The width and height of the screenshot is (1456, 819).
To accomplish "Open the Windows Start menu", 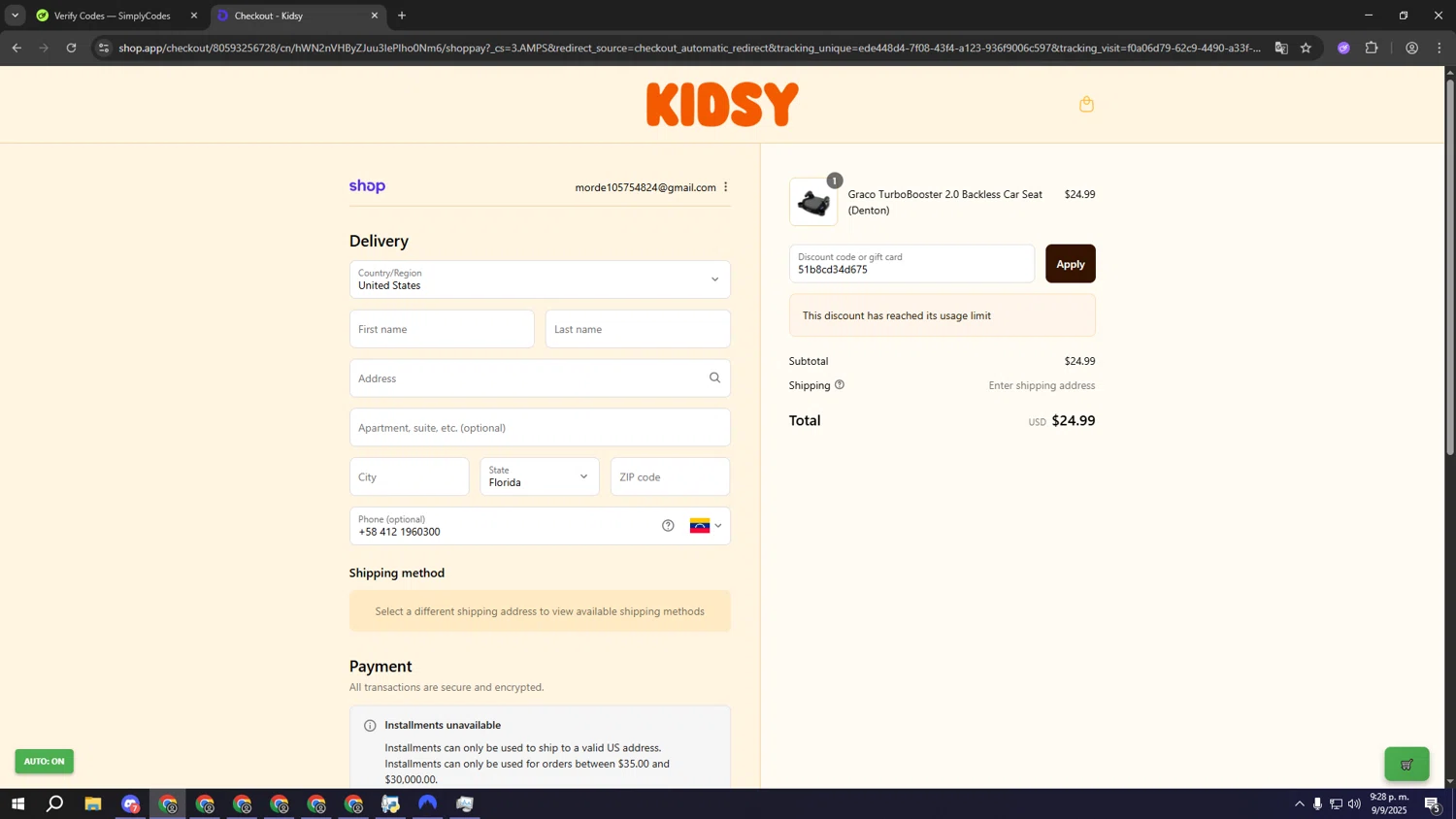I will 17,803.
